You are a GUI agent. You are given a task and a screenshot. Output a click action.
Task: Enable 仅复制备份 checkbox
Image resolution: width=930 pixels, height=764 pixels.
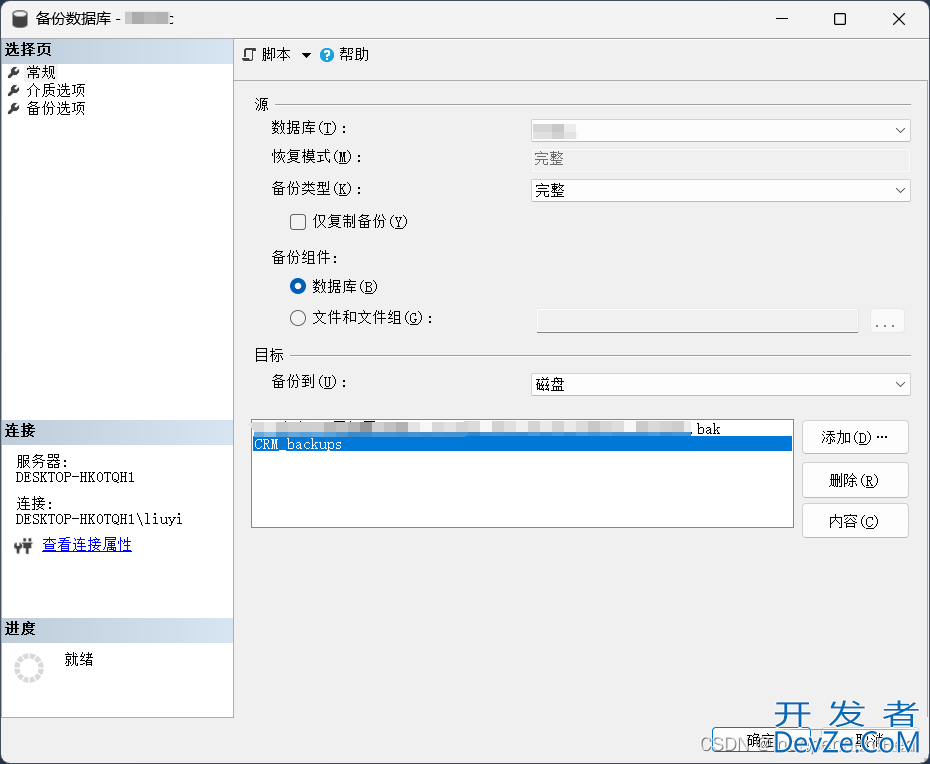(x=298, y=222)
